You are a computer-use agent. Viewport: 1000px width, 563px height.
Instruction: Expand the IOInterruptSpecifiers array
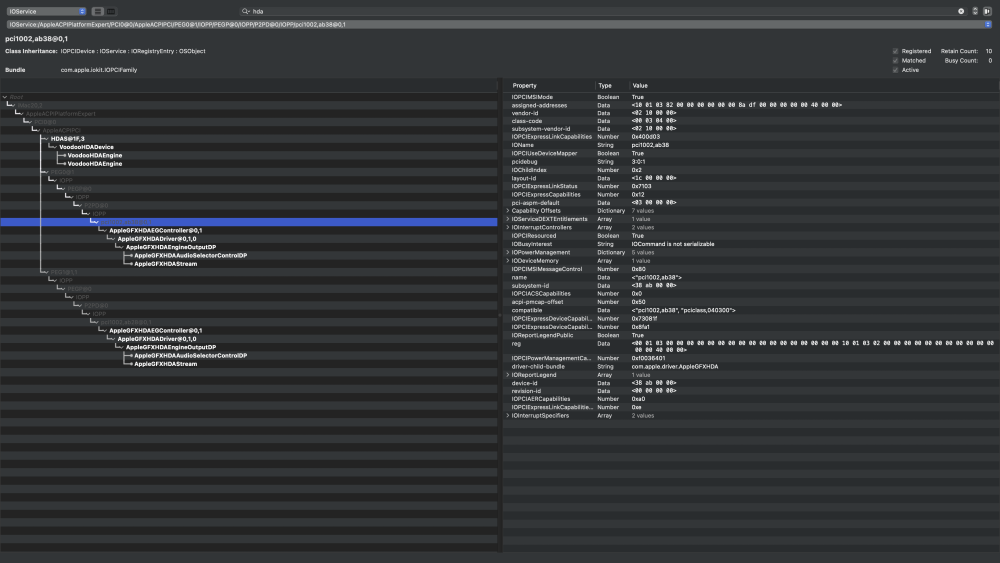tap(508, 416)
